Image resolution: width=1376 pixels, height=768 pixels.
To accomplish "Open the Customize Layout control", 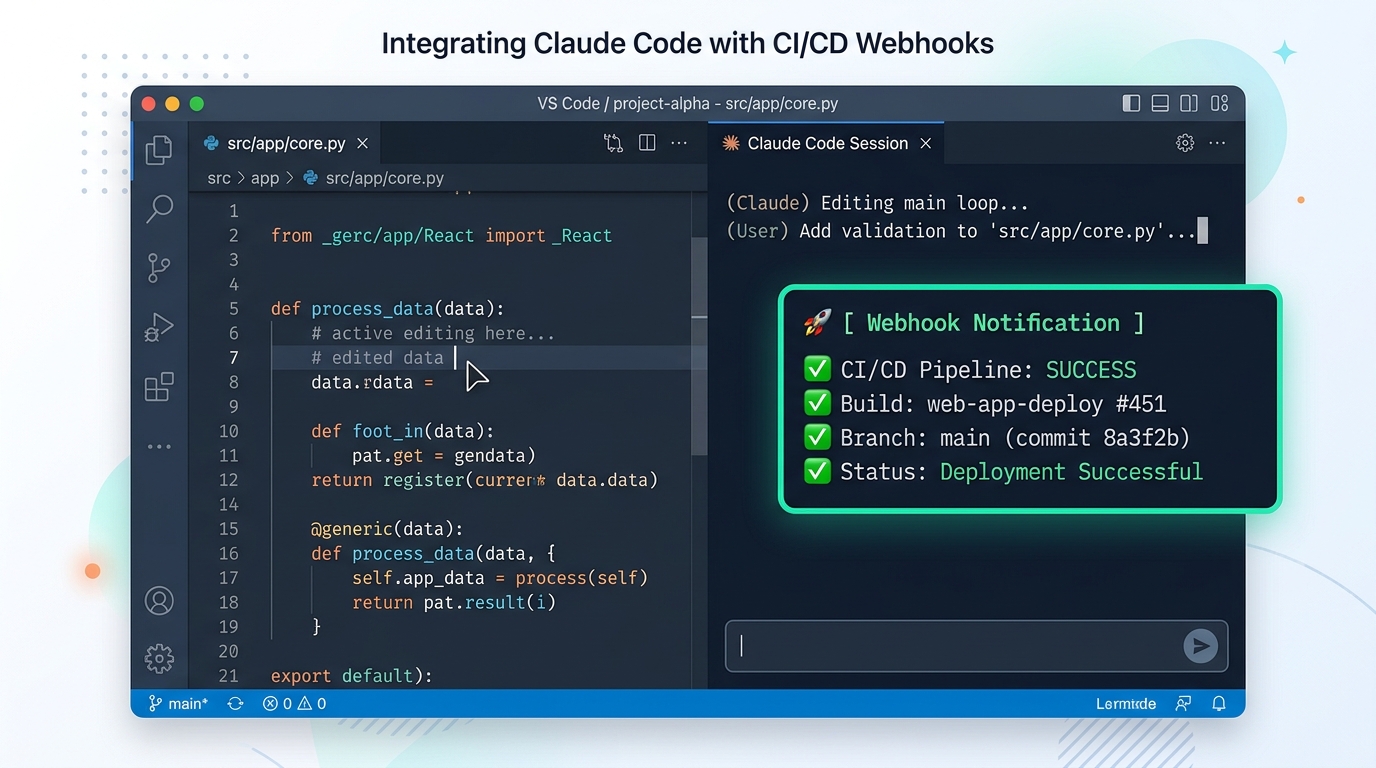I will click(x=1219, y=103).
